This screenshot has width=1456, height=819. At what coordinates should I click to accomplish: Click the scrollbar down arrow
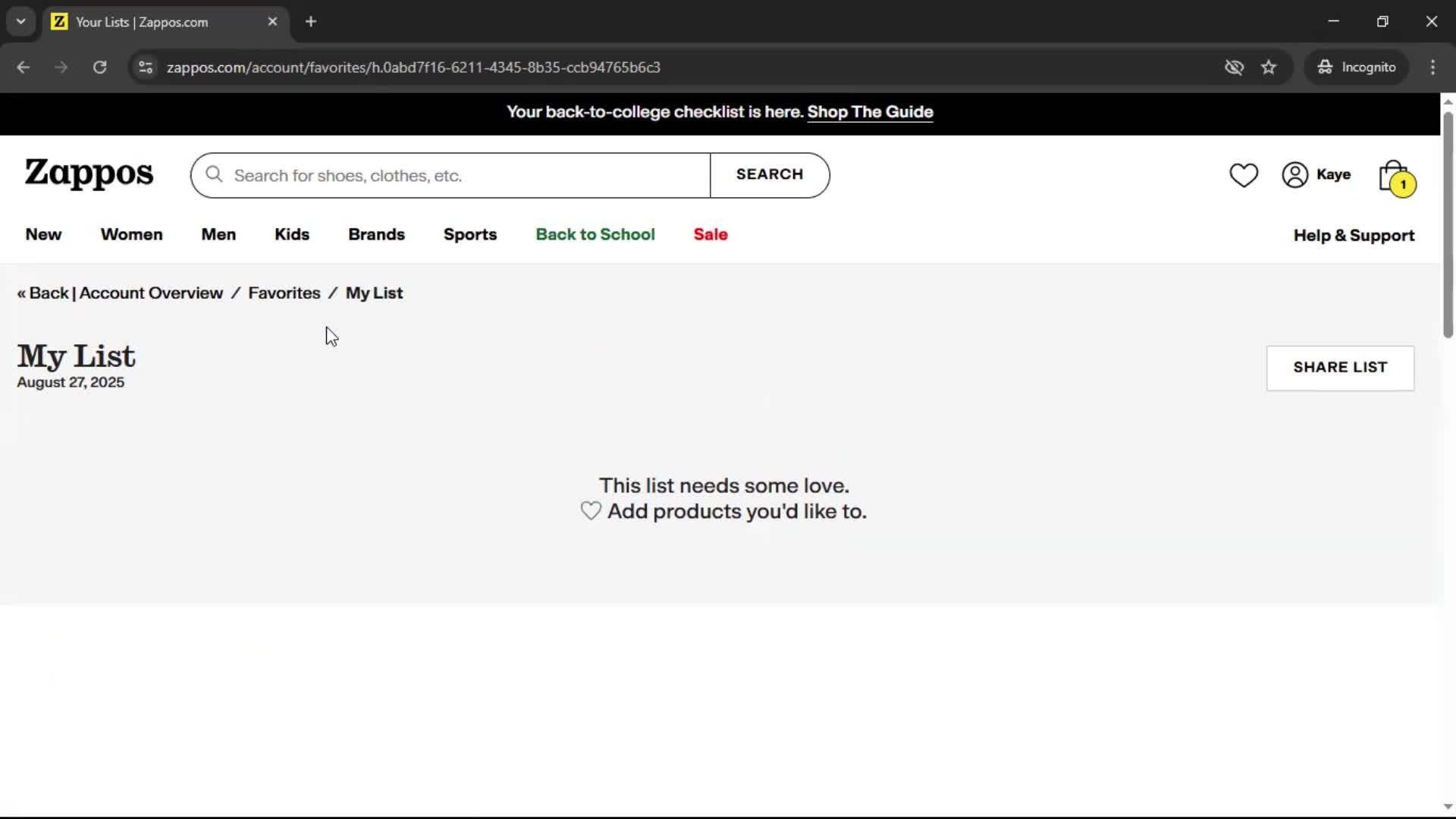coord(1448,807)
